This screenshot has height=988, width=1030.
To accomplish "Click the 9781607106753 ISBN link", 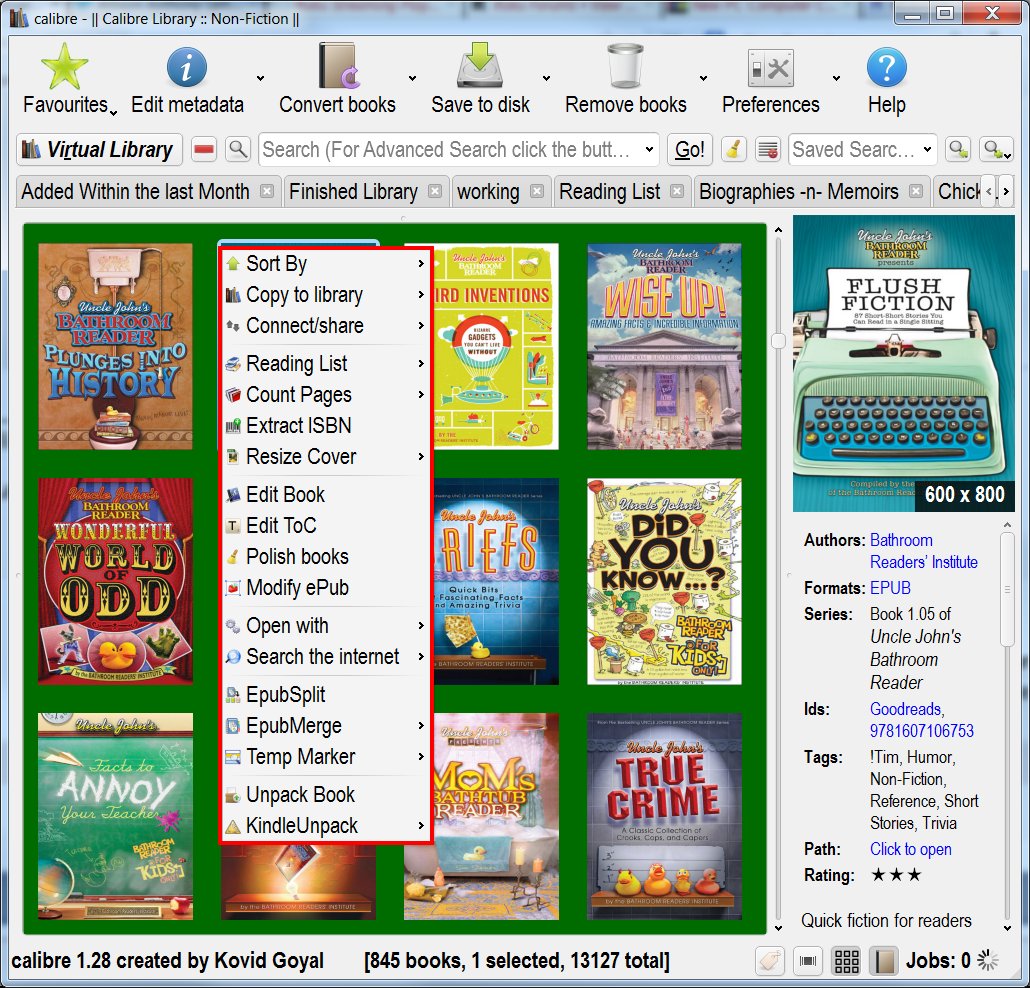I will pos(922,731).
